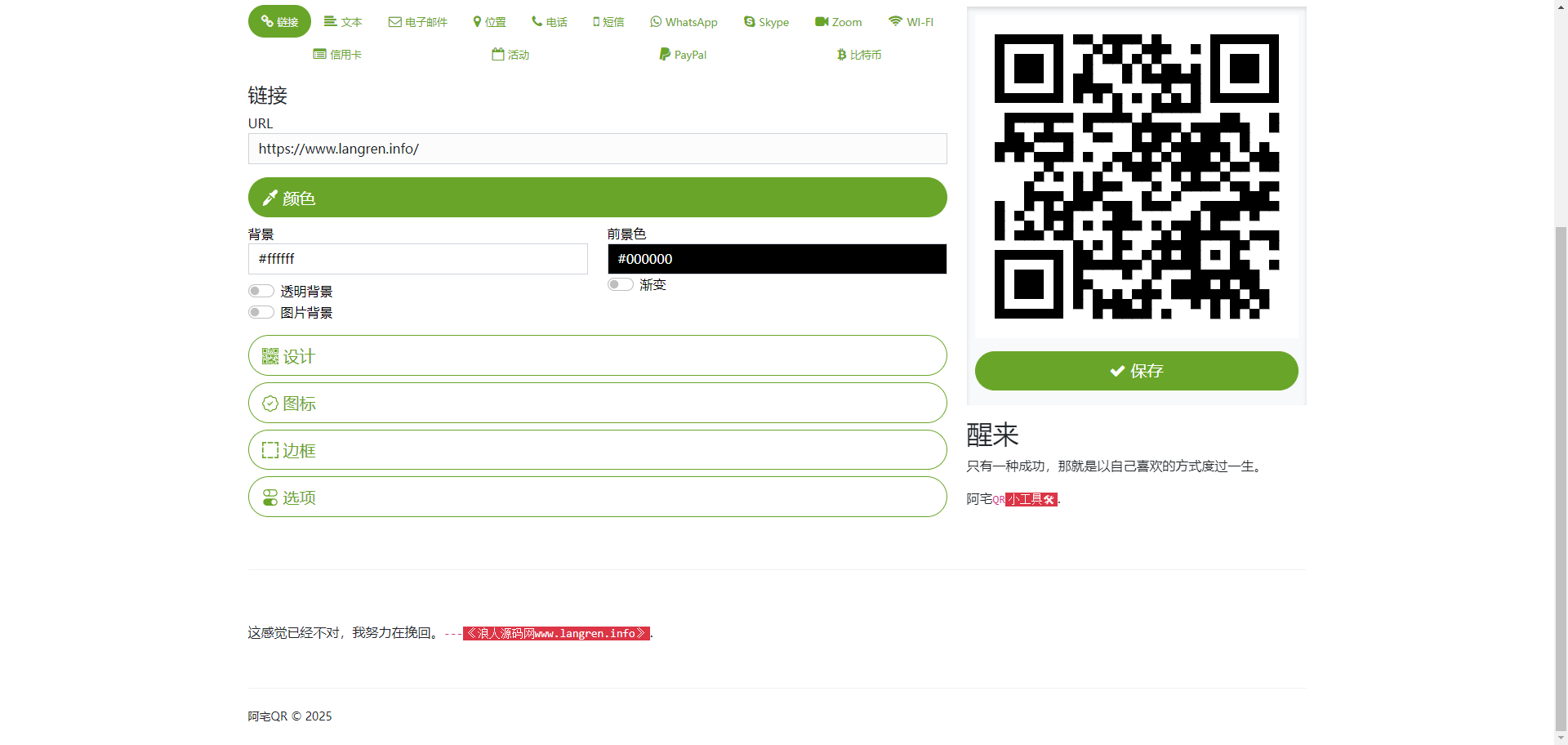Click the 活动 calendar icon

coord(498,54)
